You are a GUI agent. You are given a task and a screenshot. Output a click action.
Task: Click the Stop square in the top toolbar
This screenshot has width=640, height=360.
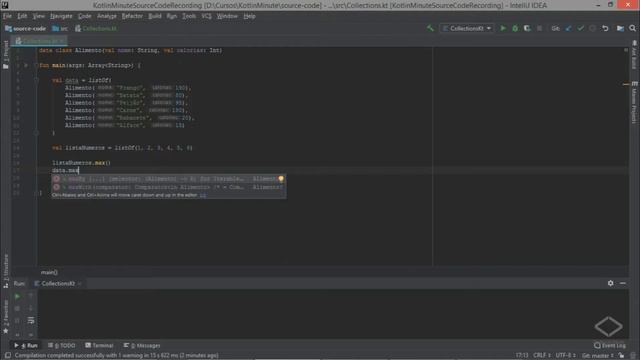[540, 28]
